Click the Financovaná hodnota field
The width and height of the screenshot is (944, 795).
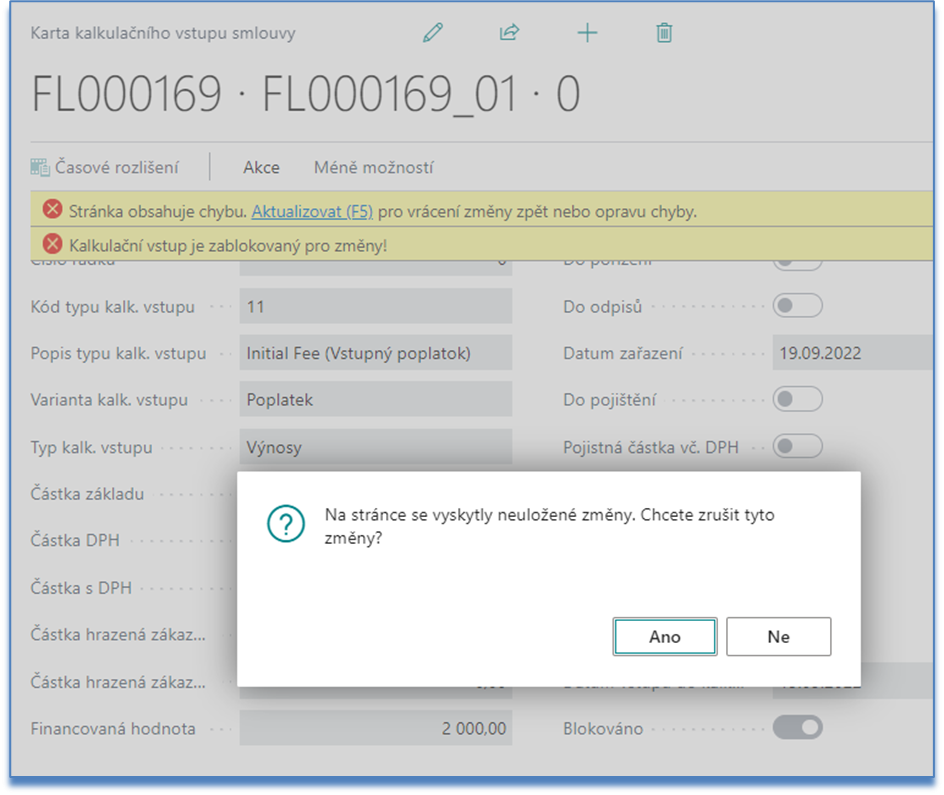[375, 728]
